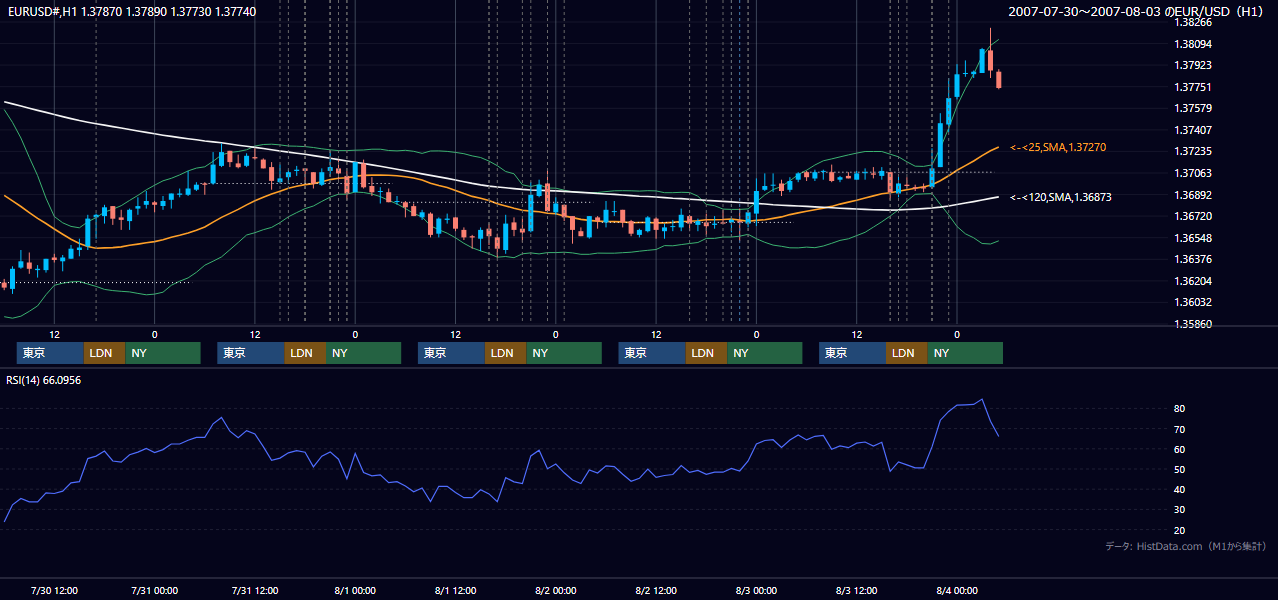Click the 25 SMA 1.37270 label
1278x600 pixels.
tap(1058, 148)
